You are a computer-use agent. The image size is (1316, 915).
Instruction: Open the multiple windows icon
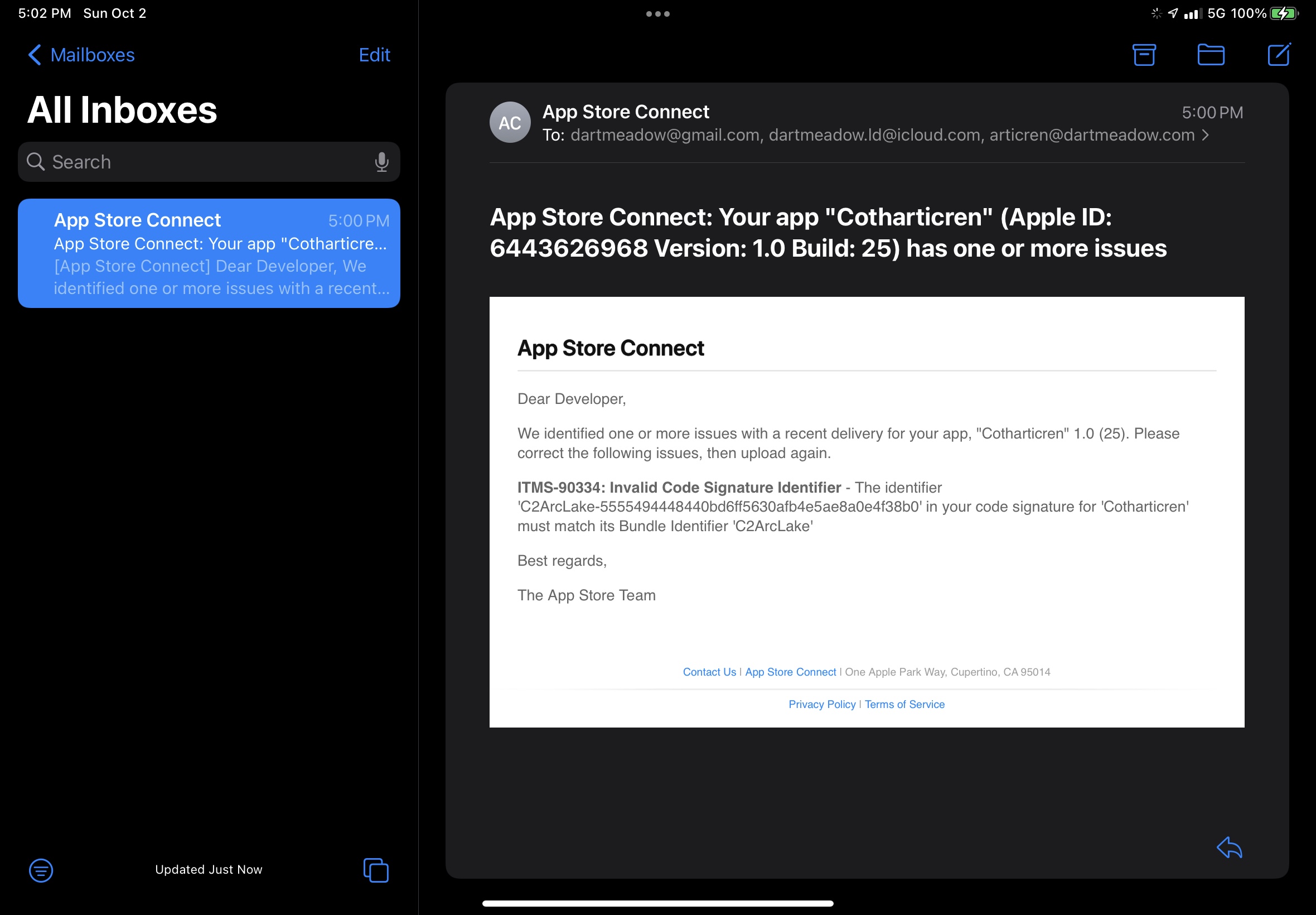coord(376,870)
